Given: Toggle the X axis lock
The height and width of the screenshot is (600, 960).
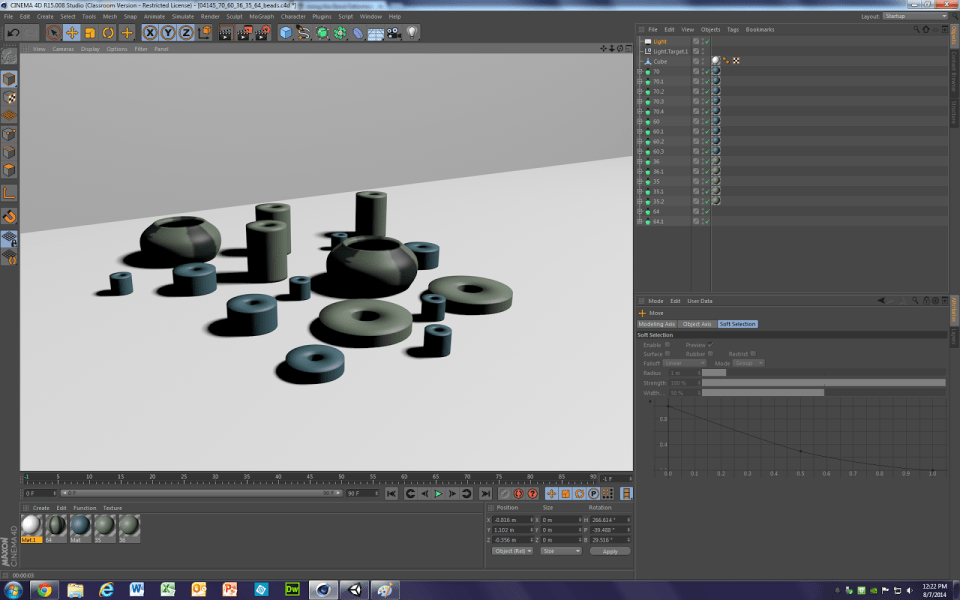Looking at the screenshot, I should pyautogui.click(x=150, y=33).
